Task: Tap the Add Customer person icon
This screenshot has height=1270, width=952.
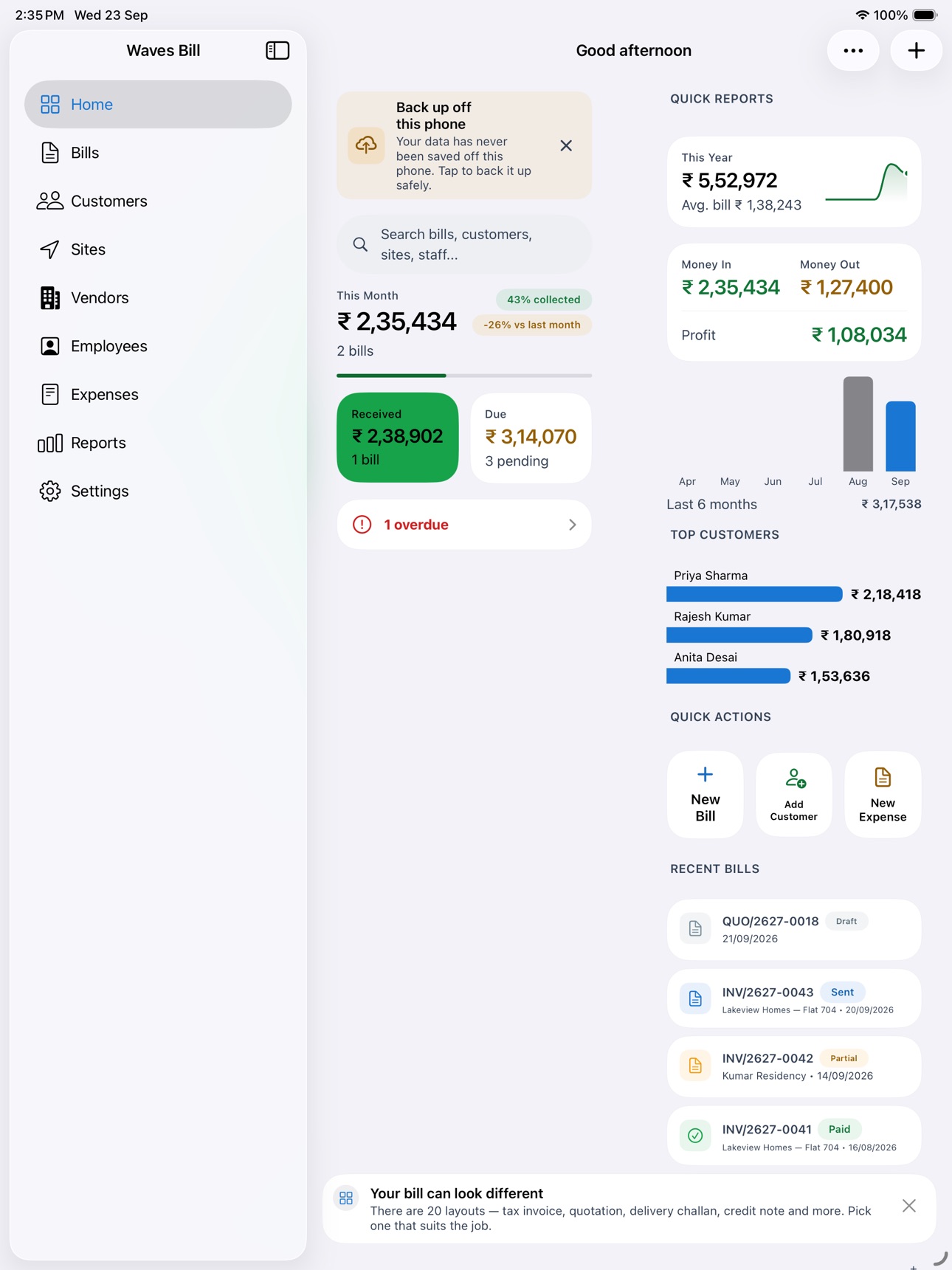Action: point(795,778)
